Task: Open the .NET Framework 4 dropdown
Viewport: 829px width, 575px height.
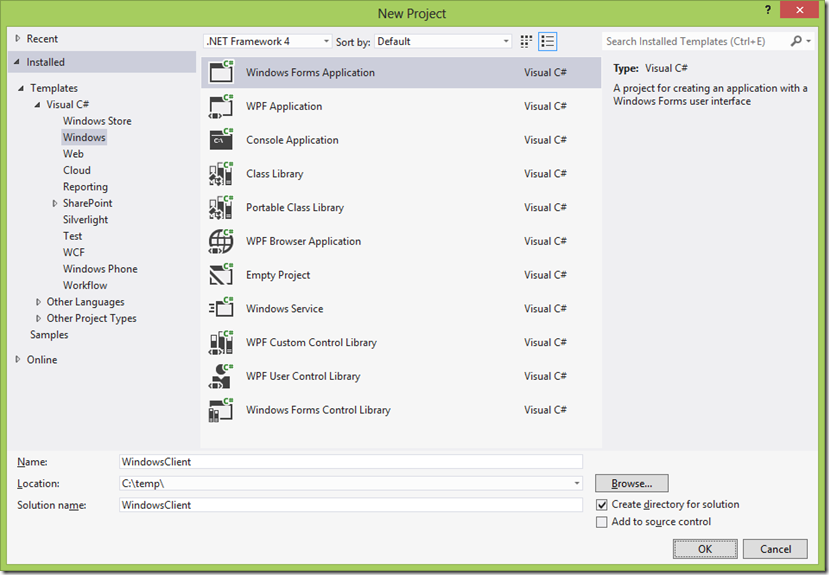Action: (x=268, y=41)
